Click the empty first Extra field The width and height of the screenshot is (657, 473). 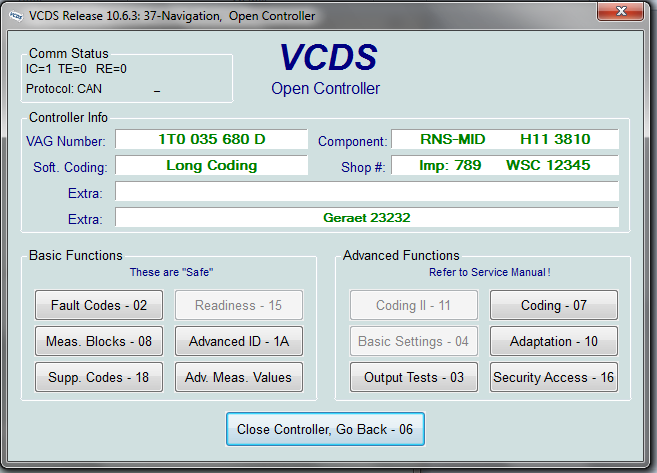coord(367,191)
